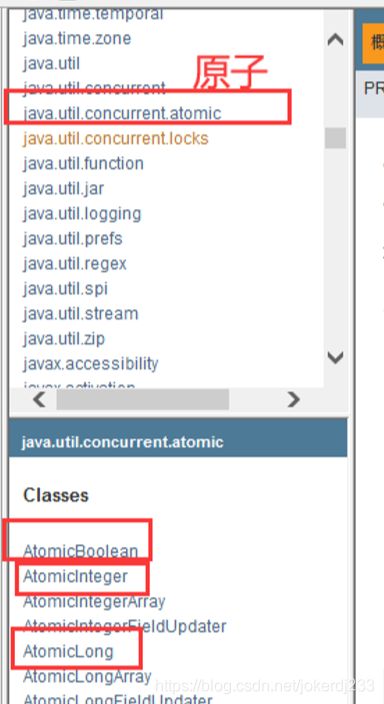
Task: Click the orange overview tab at top right
Action: 373,43
